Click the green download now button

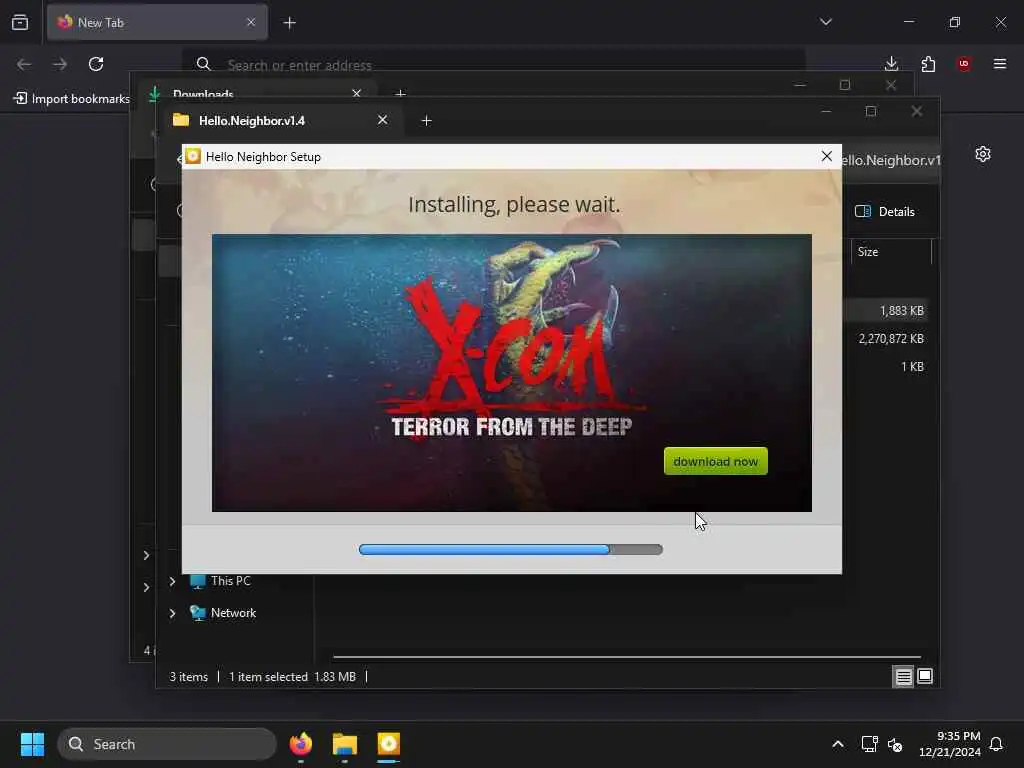715,461
